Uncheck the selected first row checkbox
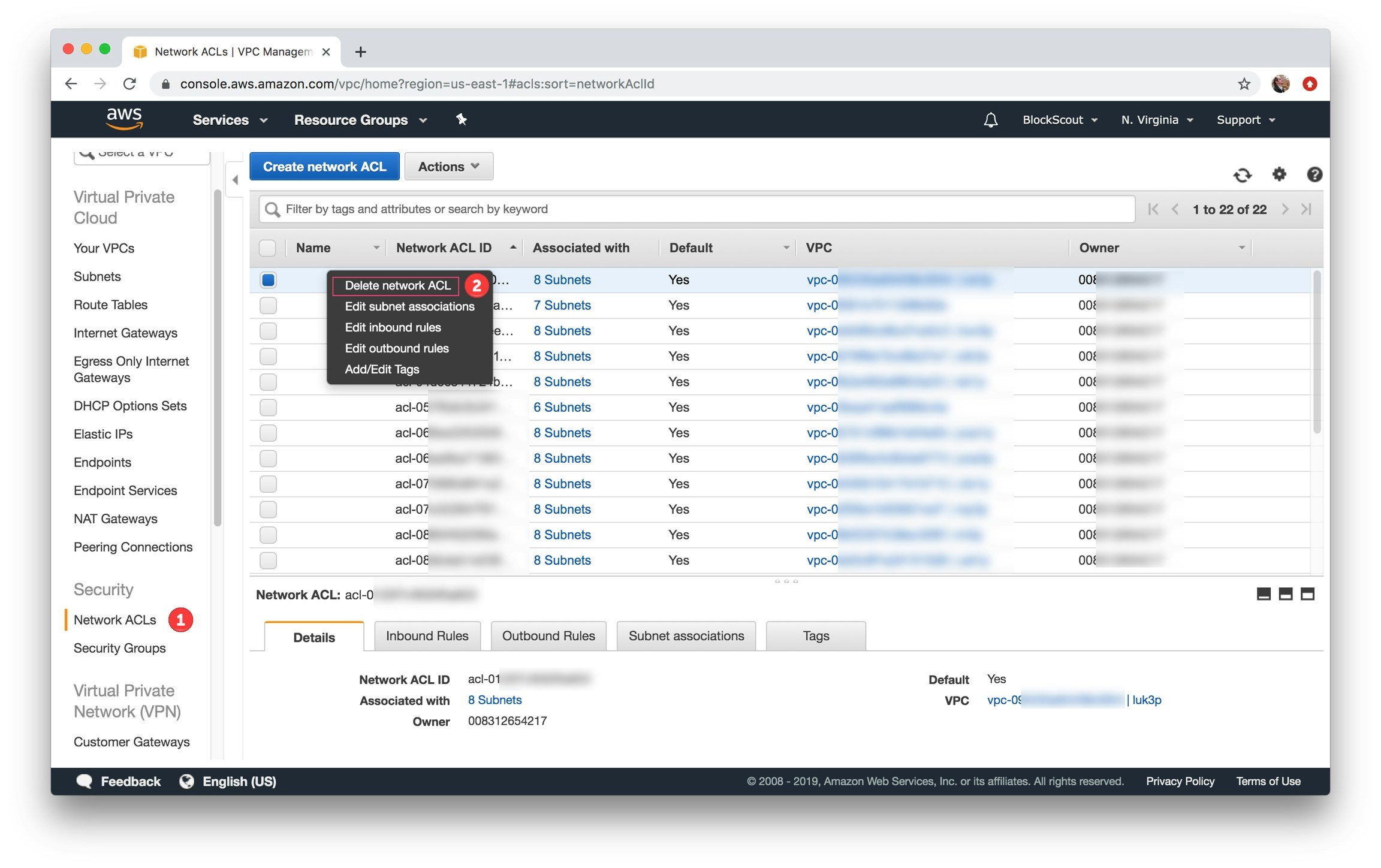 pyautogui.click(x=268, y=280)
